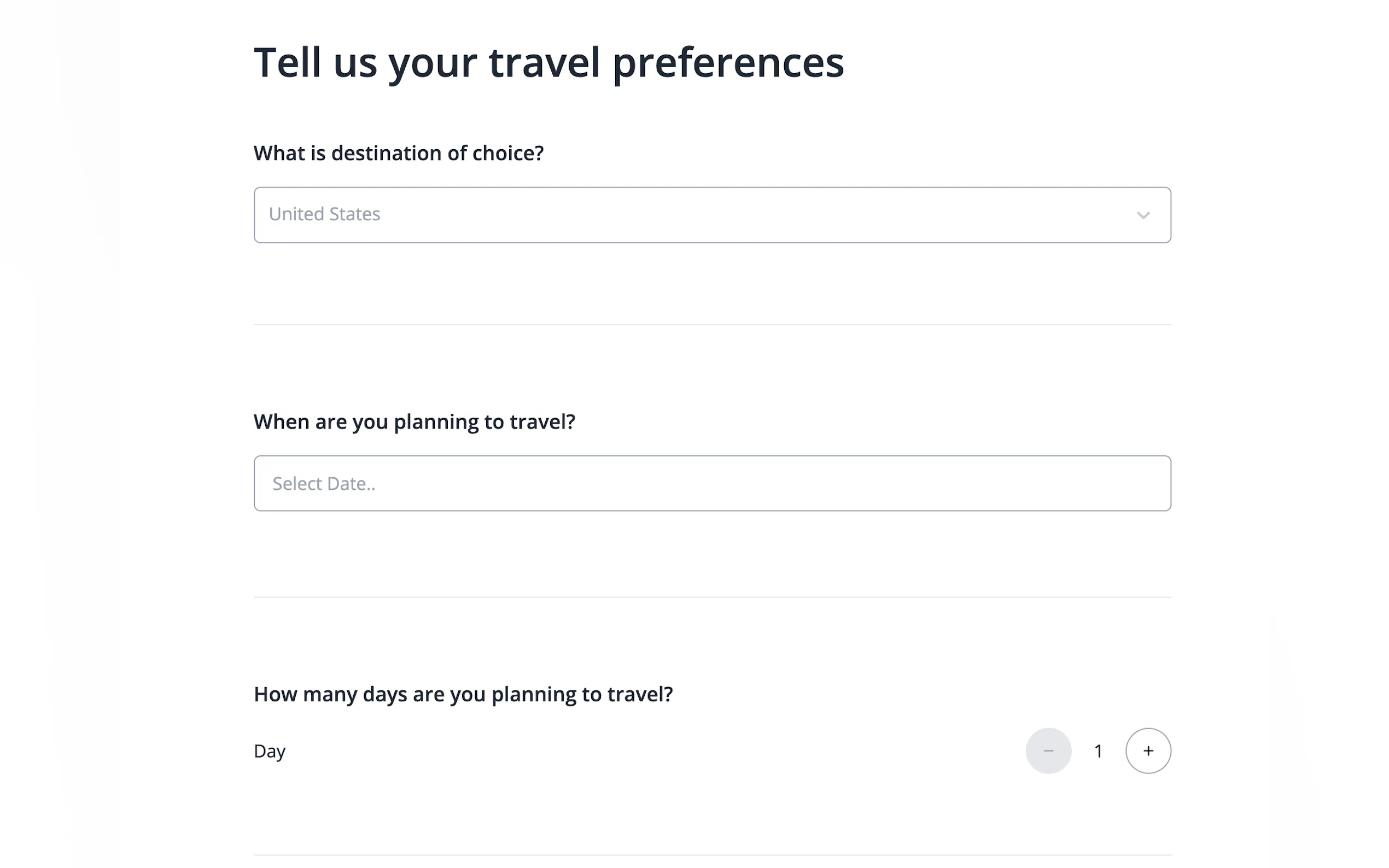The image size is (1389, 868).
Task: Focus the "Select Date.." placeholder text
Action: [x=324, y=484]
